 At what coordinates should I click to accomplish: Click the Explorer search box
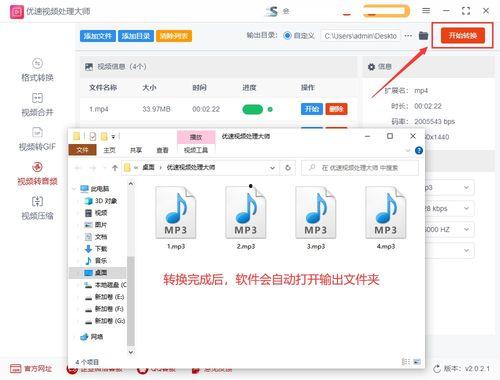pos(360,168)
